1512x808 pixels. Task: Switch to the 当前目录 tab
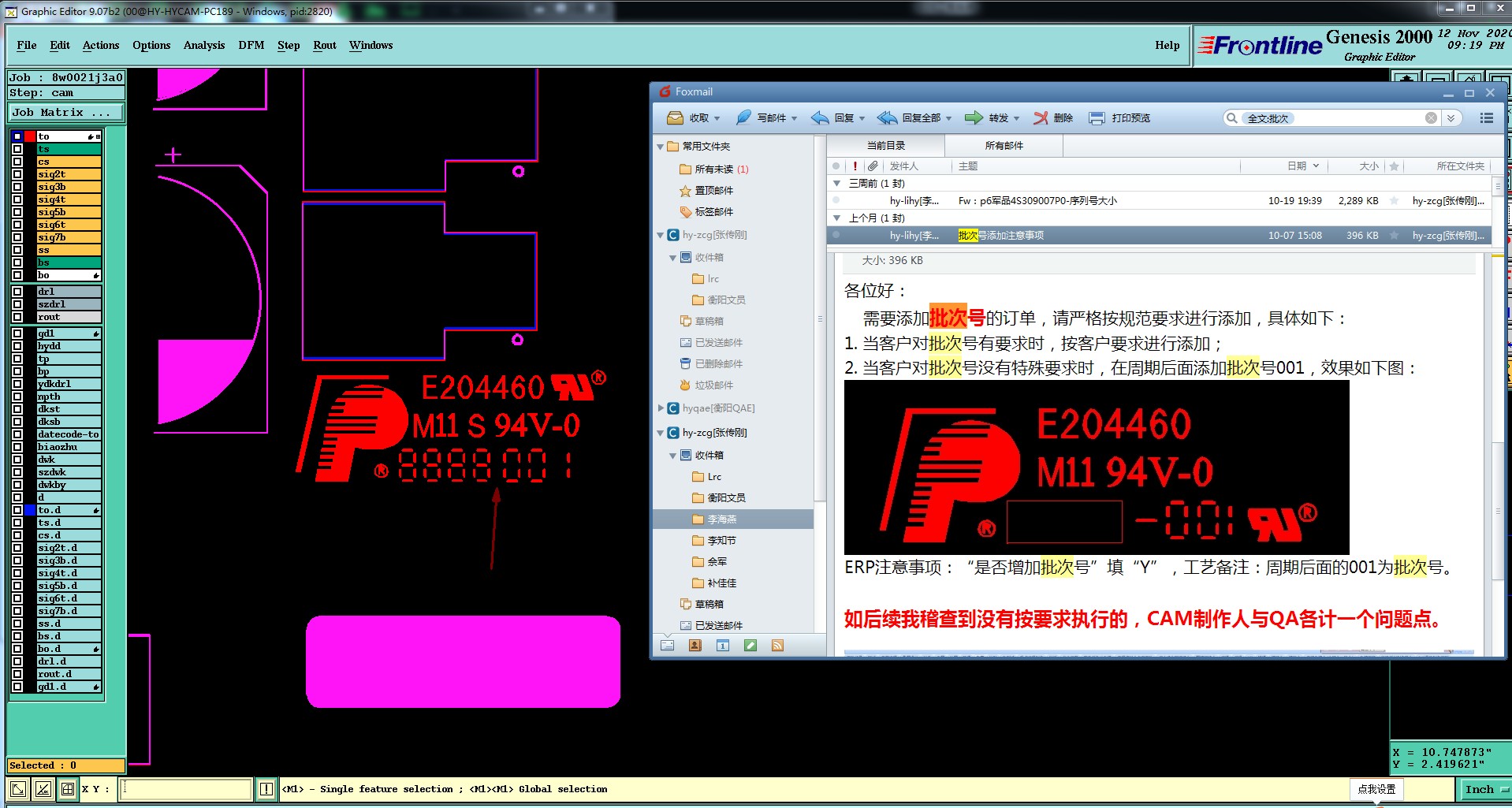coord(886,146)
